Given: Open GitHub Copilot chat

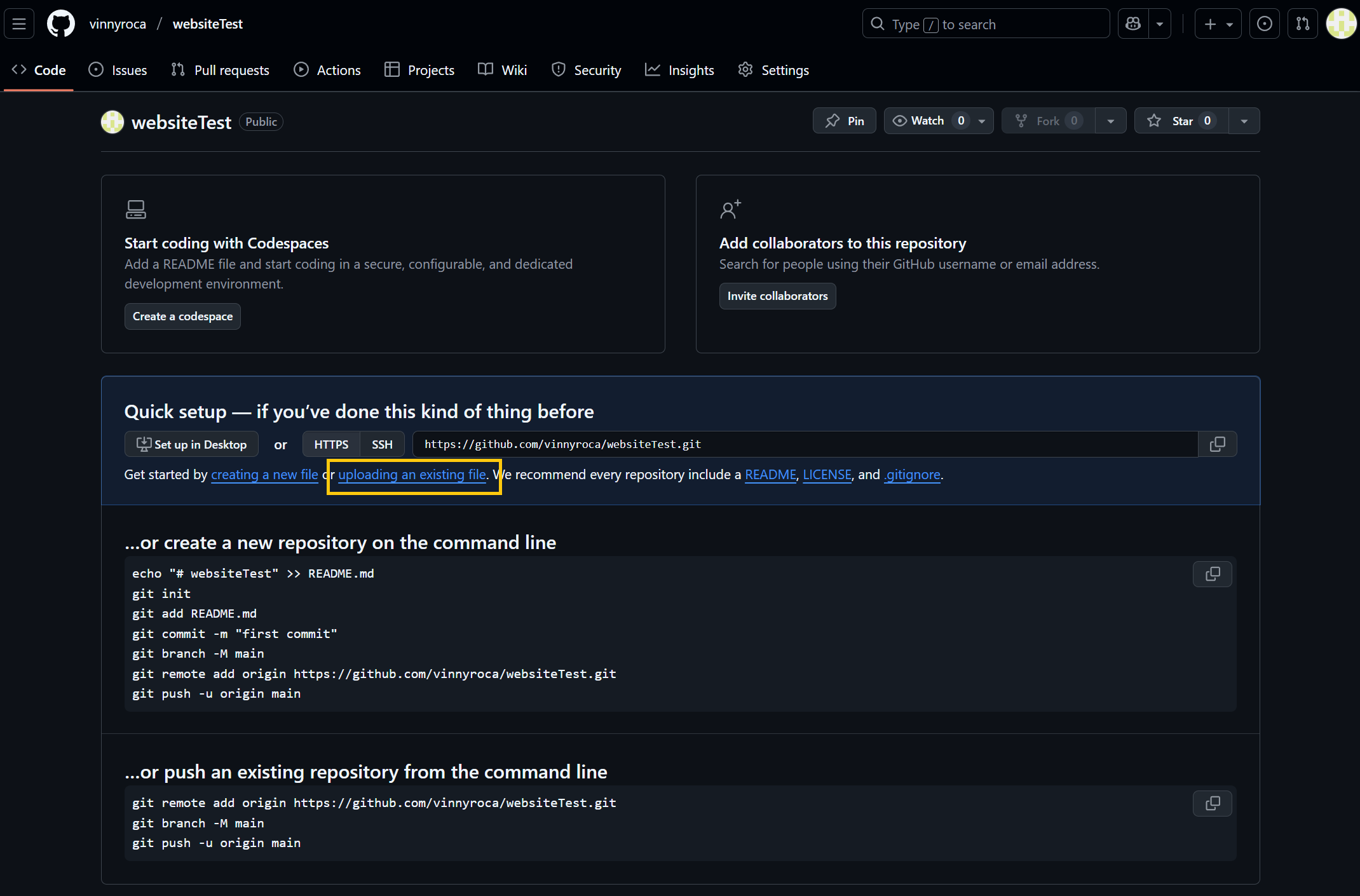Looking at the screenshot, I should coord(1133,24).
